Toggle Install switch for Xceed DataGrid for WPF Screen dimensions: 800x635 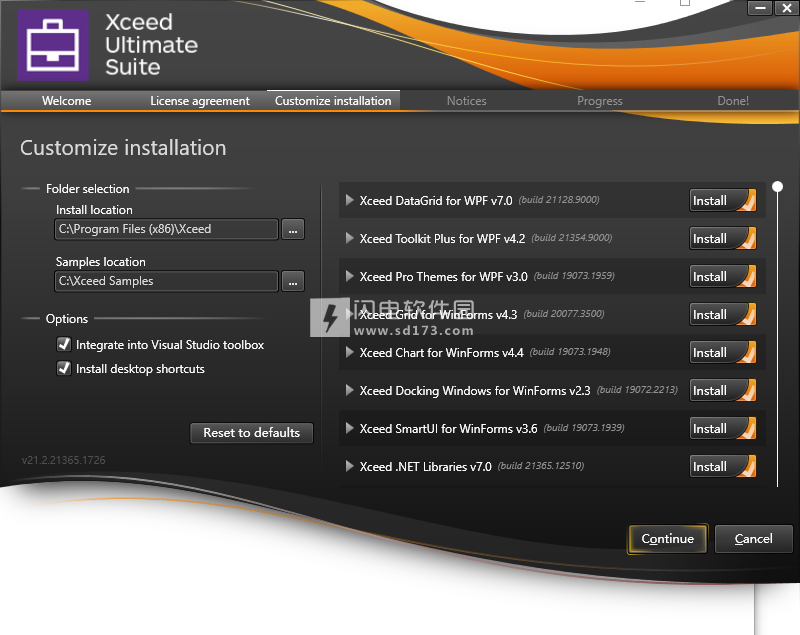[x=723, y=200]
